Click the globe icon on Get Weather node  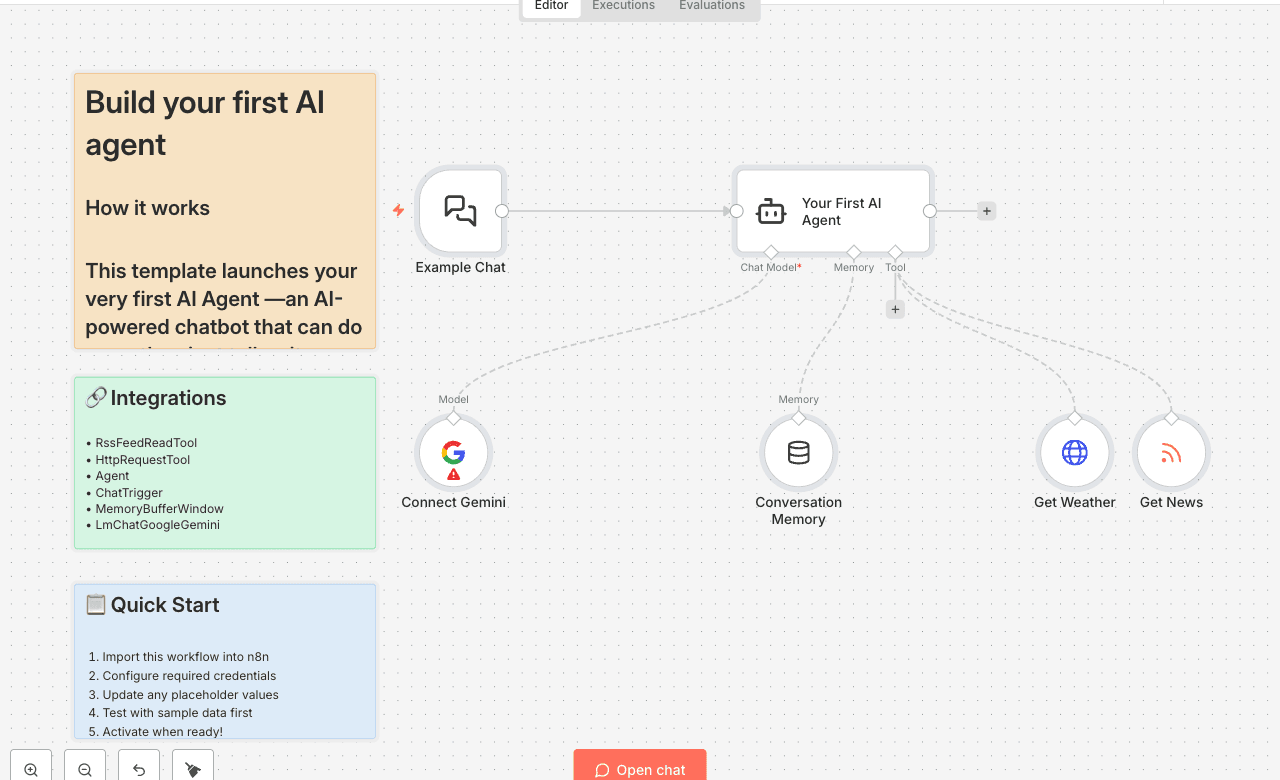pyautogui.click(x=1074, y=452)
